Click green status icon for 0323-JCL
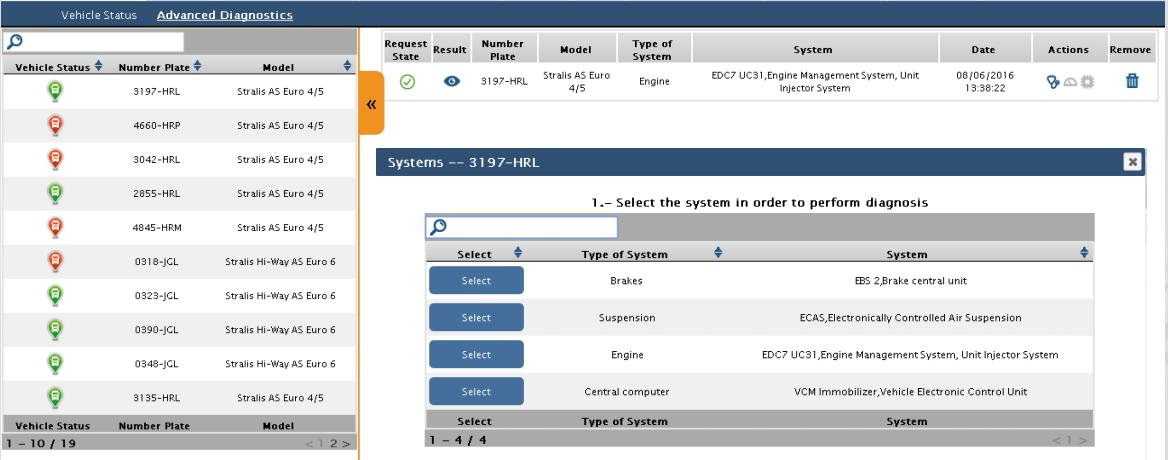The image size is (1168, 460). (x=55, y=296)
